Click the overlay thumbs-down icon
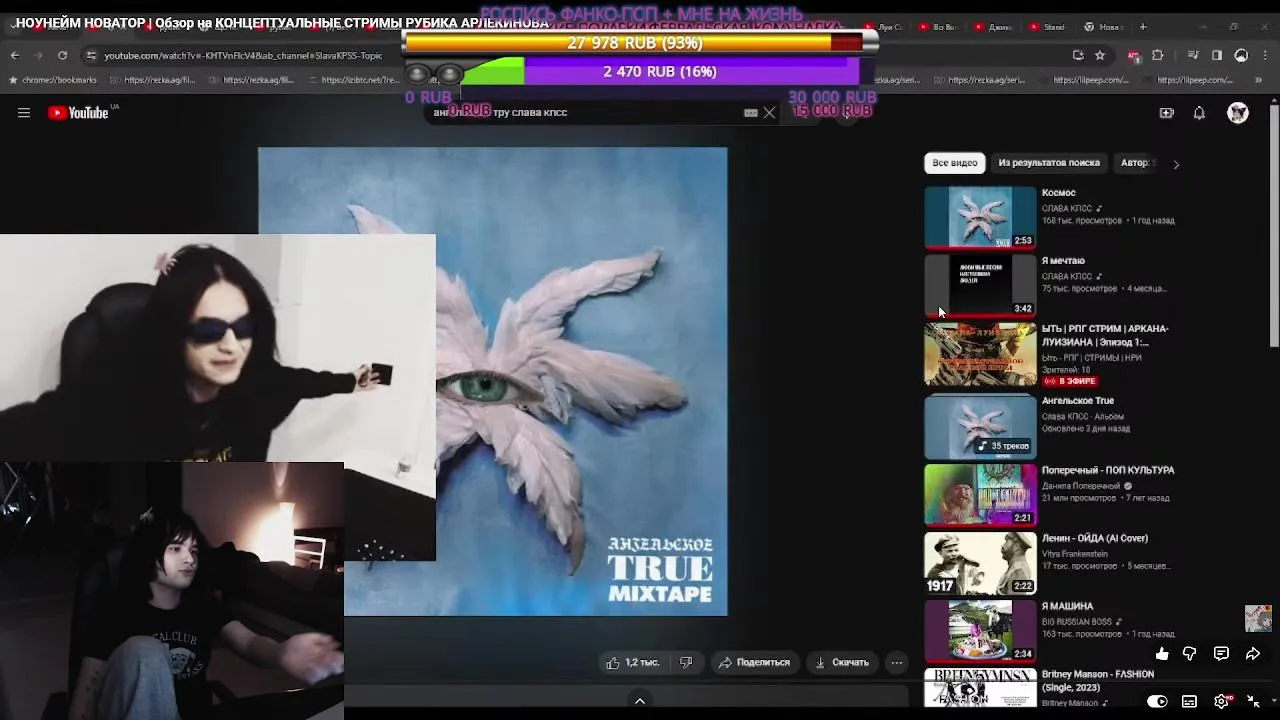The height and width of the screenshot is (720, 1280). coord(1190,654)
